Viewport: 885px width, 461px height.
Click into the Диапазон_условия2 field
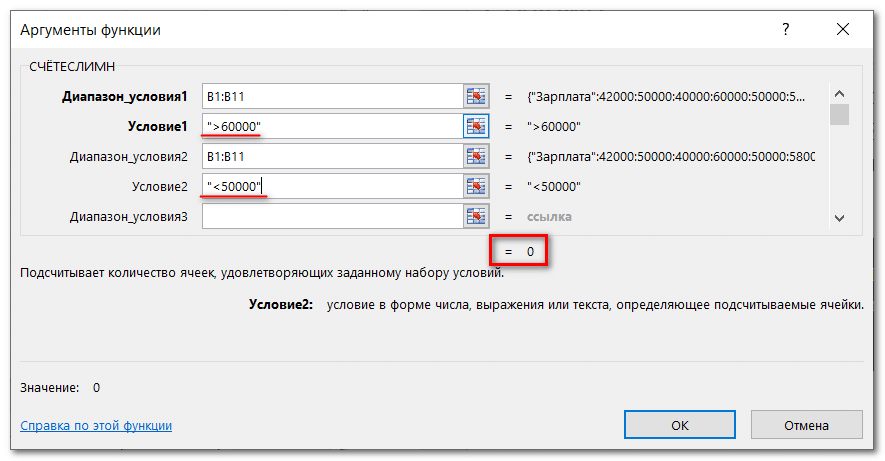click(332, 156)
